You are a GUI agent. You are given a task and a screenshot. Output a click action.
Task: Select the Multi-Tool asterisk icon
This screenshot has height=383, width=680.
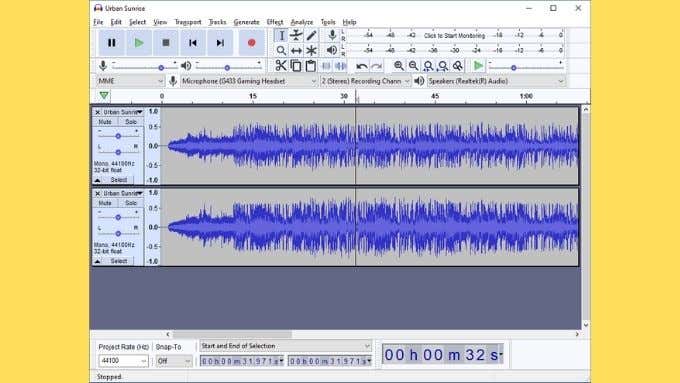pos(311,51)
